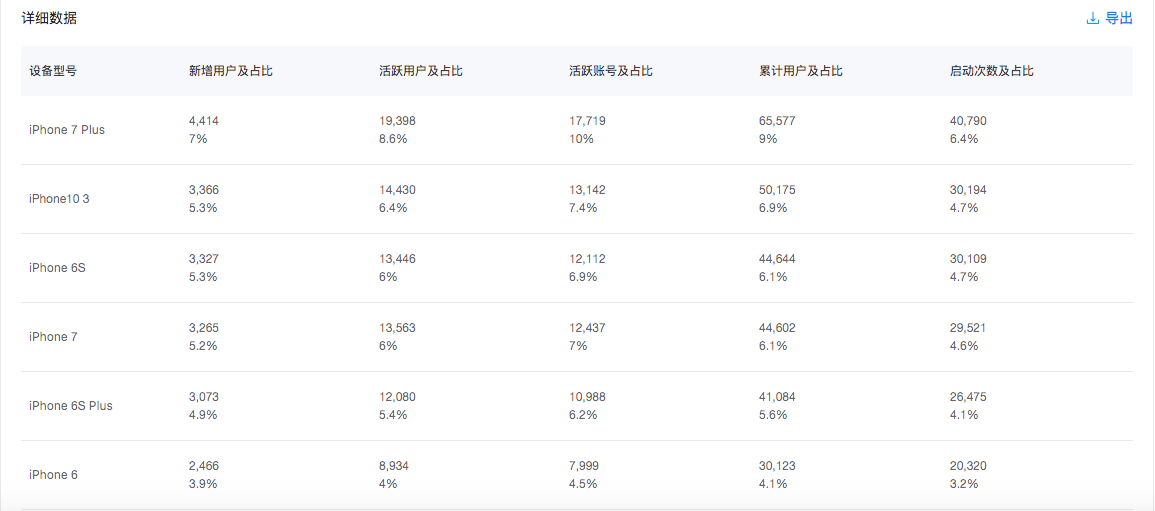
Task: Click cumulative users value 44,602
Action: point(777,328)
